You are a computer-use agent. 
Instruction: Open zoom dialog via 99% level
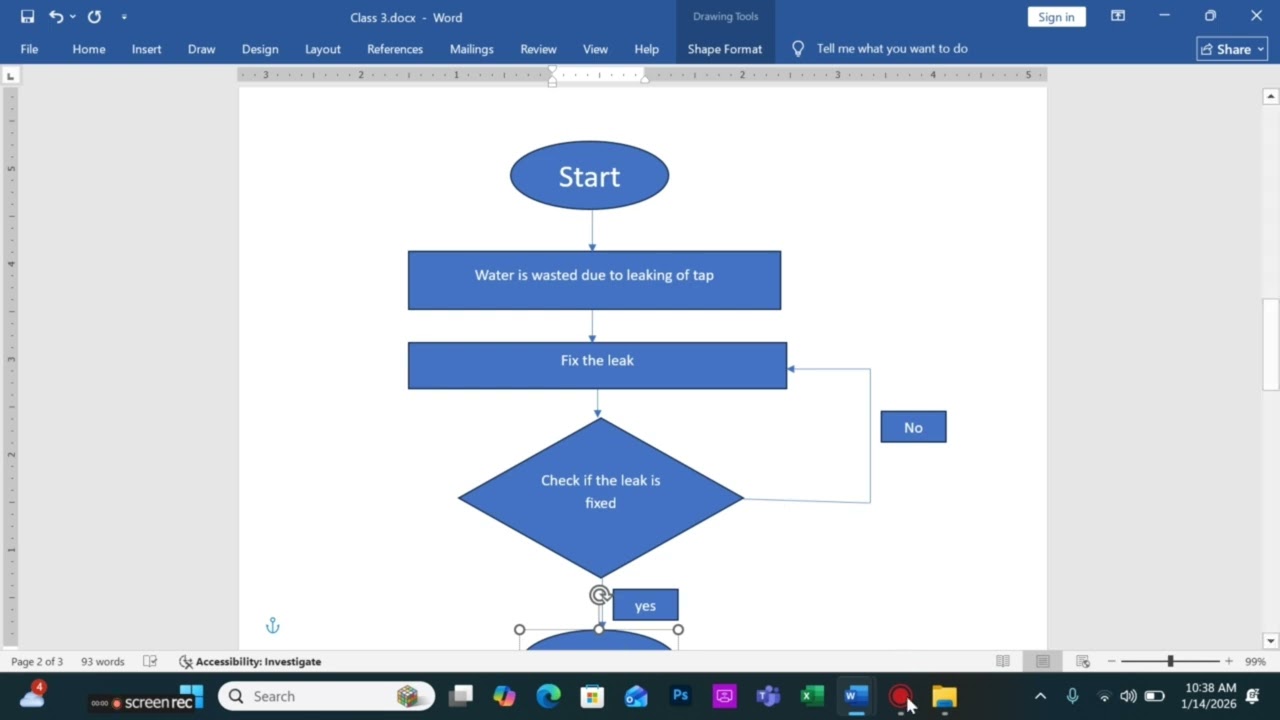[x=1255, y=662]
